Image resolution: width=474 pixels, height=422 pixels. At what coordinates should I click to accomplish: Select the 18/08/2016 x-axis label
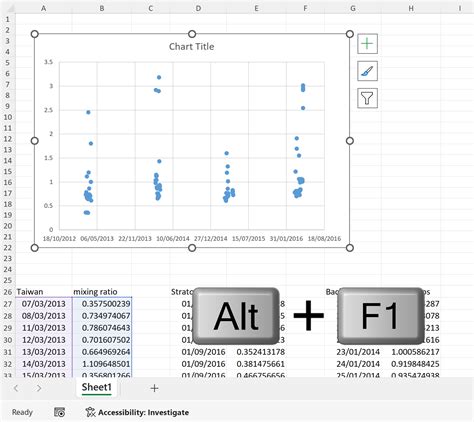(324, 239)
